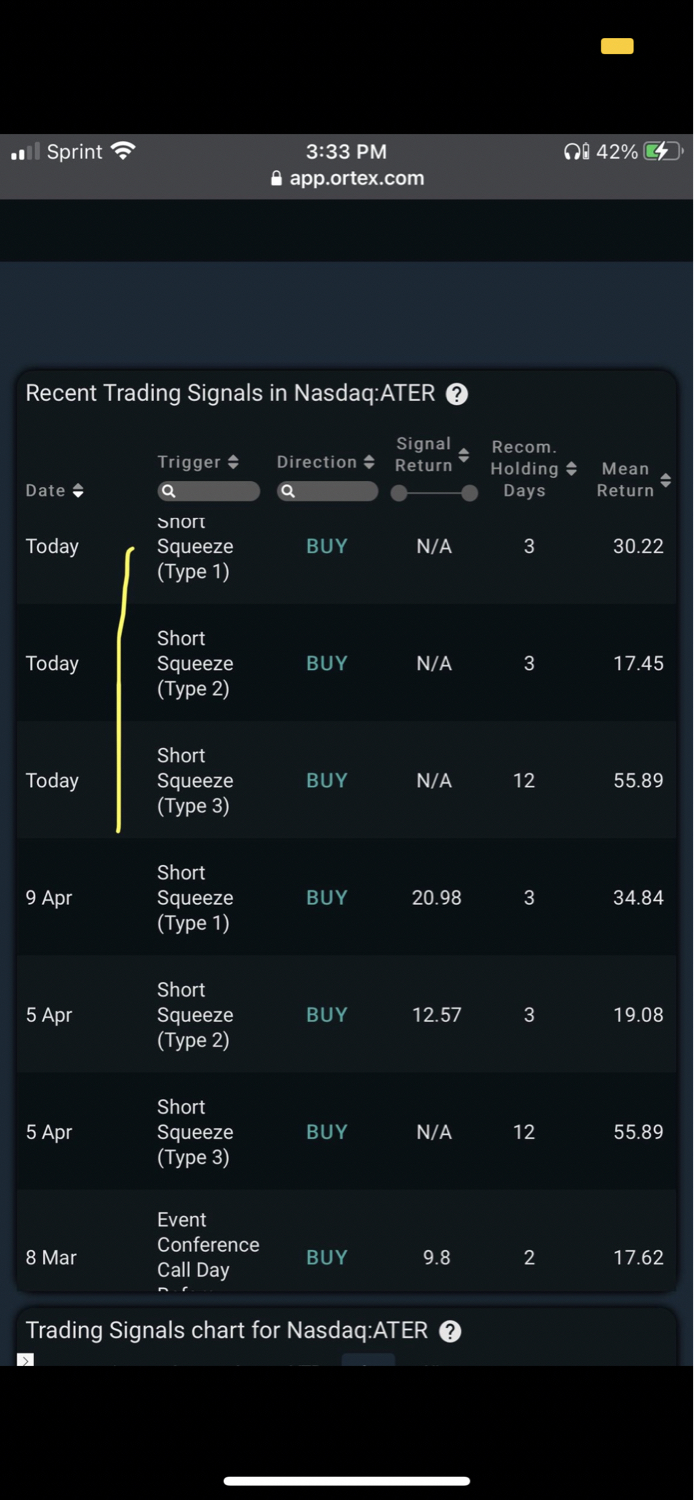Sort by Recom. Holding Days

(571, 469)
